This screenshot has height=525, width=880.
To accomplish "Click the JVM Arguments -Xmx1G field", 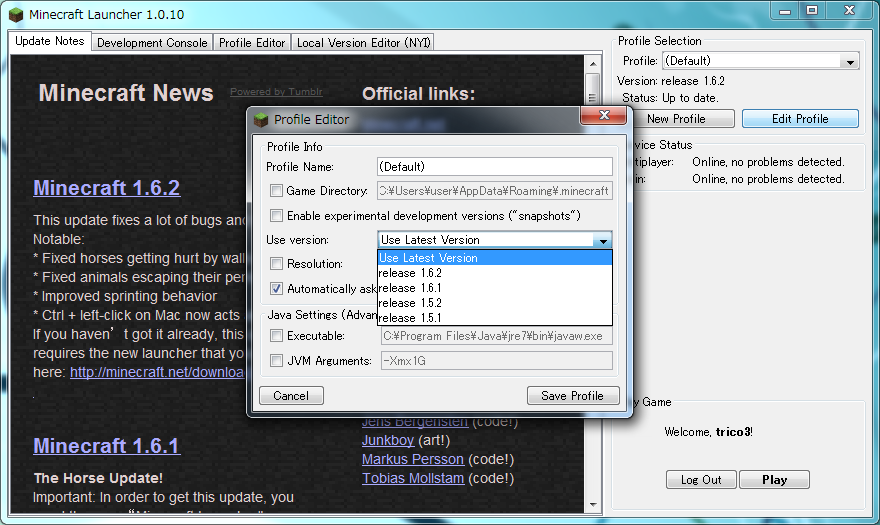I will [497, 360].
